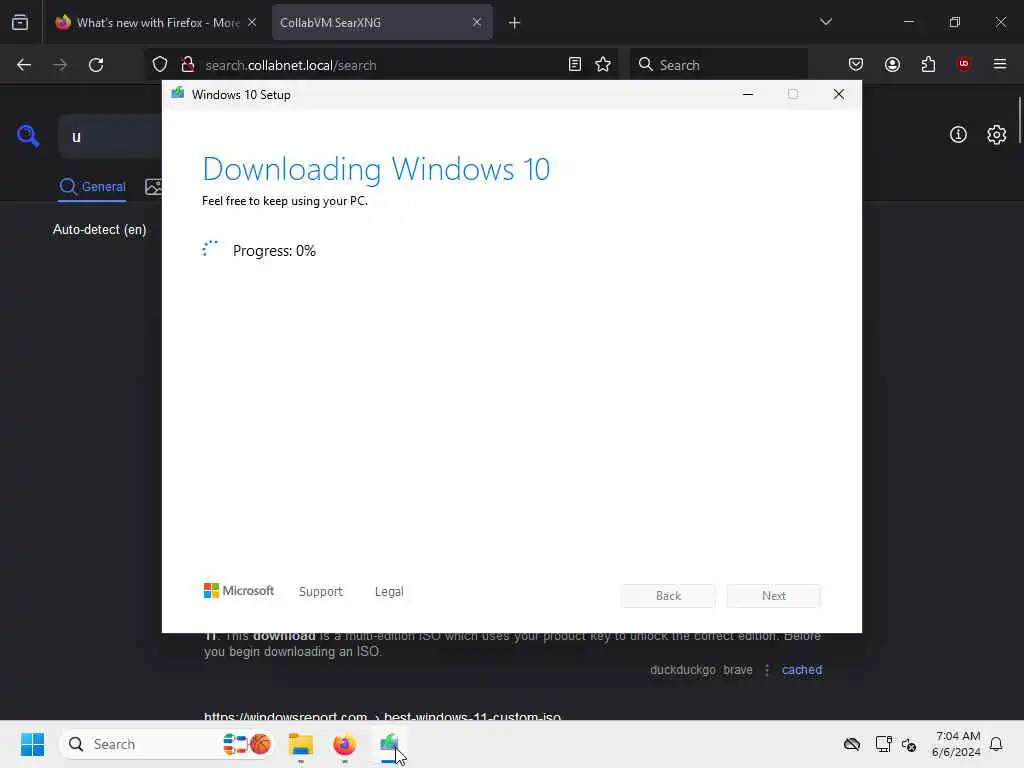
Task: Click the muted volume tray icon
Action: pos(909,744)
